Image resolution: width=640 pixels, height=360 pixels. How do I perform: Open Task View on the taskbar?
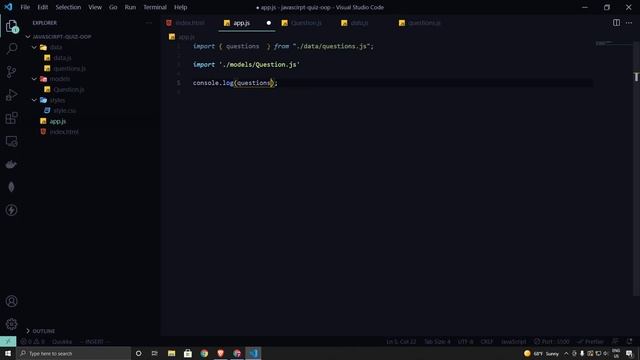(x=155, y=353)
